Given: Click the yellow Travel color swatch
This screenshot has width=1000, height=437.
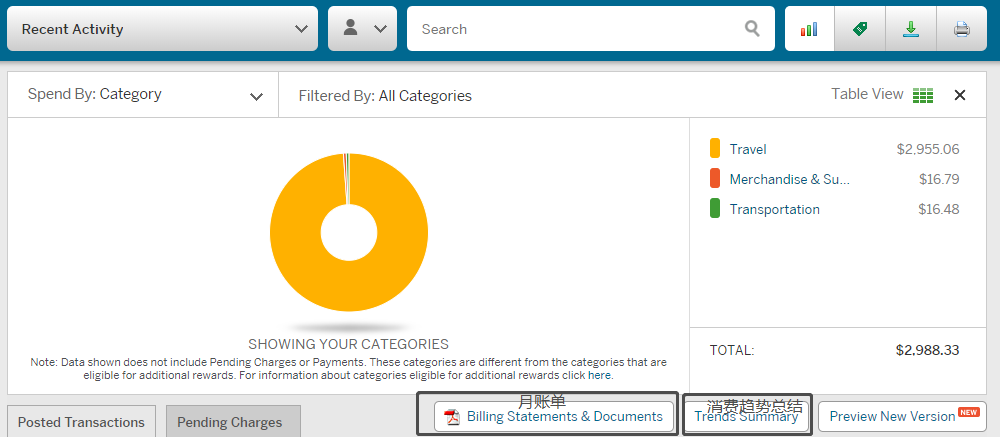Looking at the screenshot, I should coord(714,149).
